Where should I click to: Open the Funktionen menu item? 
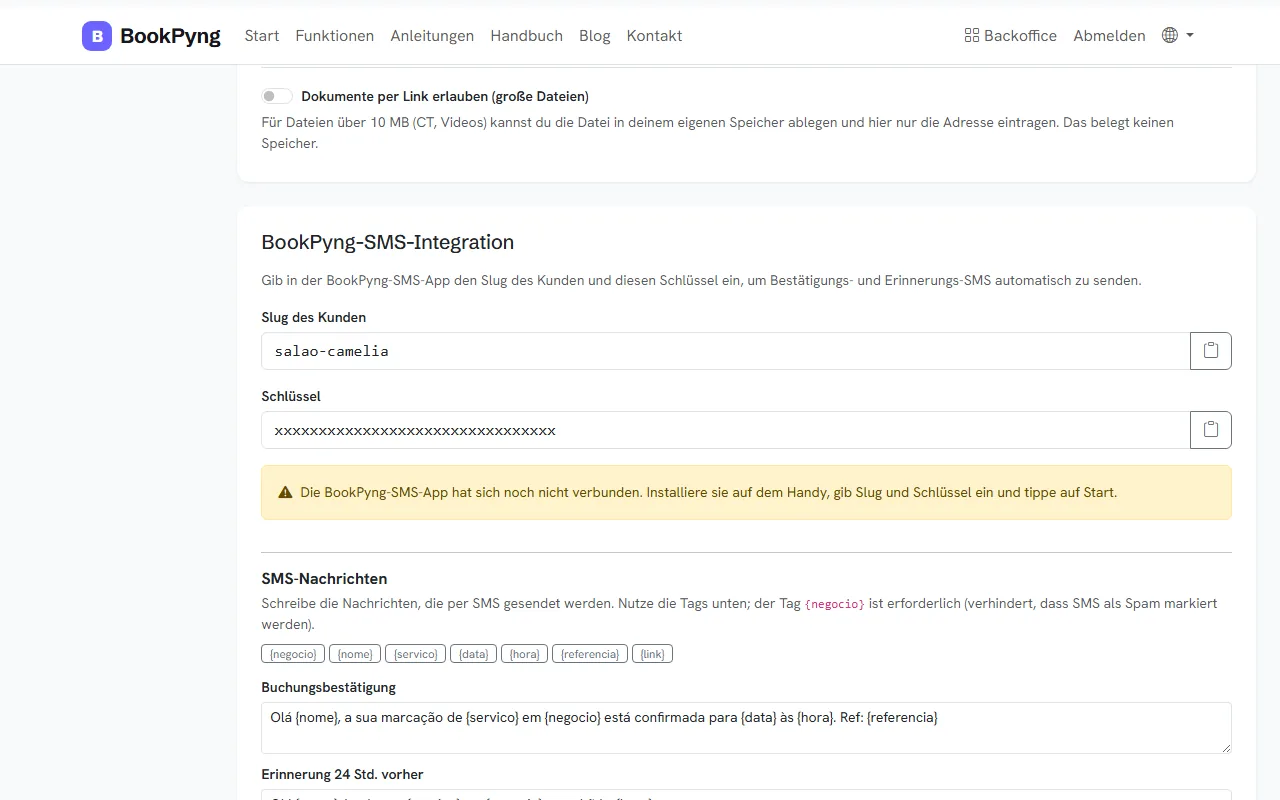pyautogui.click(x=335, y=36)
